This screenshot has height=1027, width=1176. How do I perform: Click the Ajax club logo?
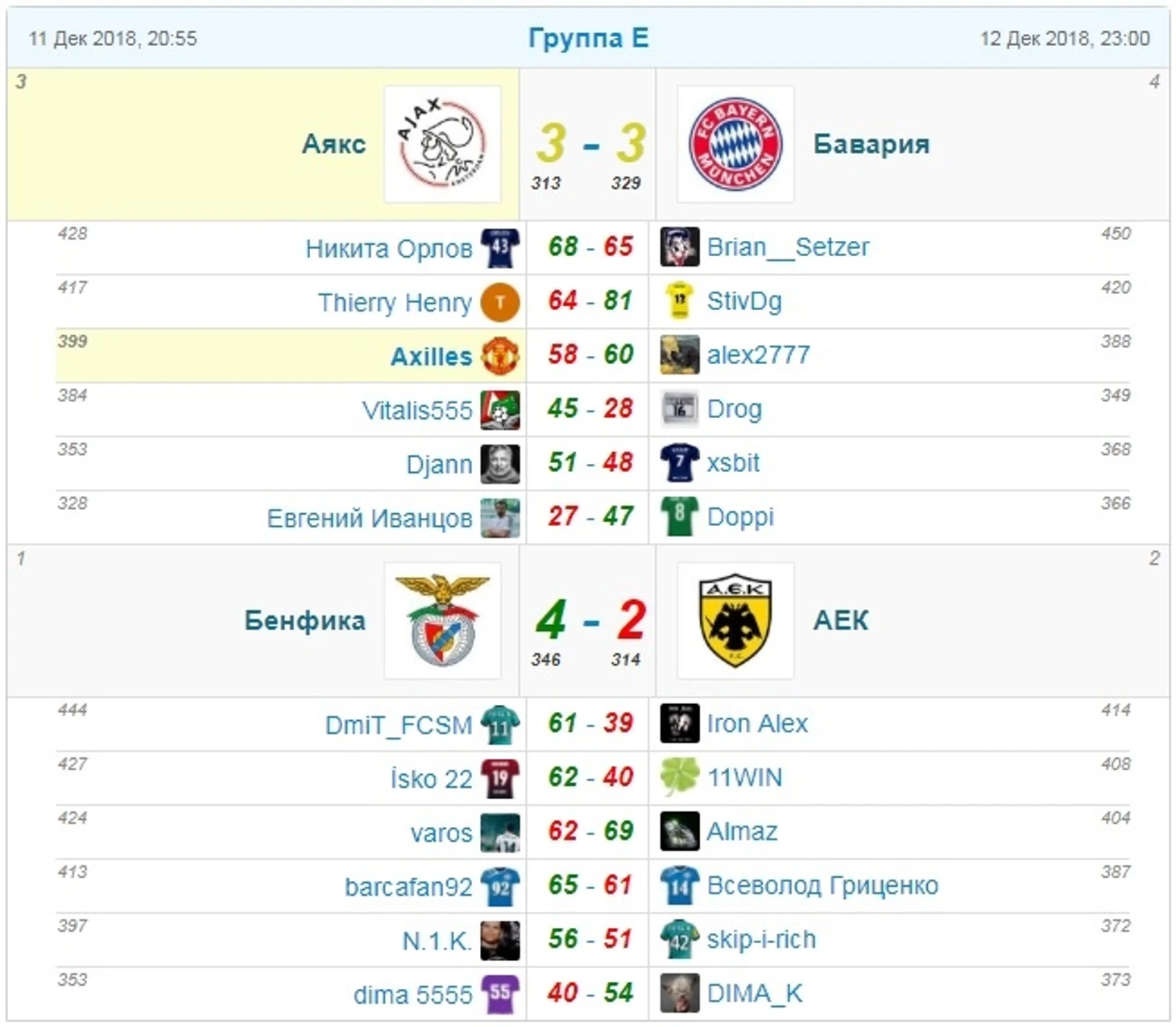pyautogui.click(x=442, y=144)
